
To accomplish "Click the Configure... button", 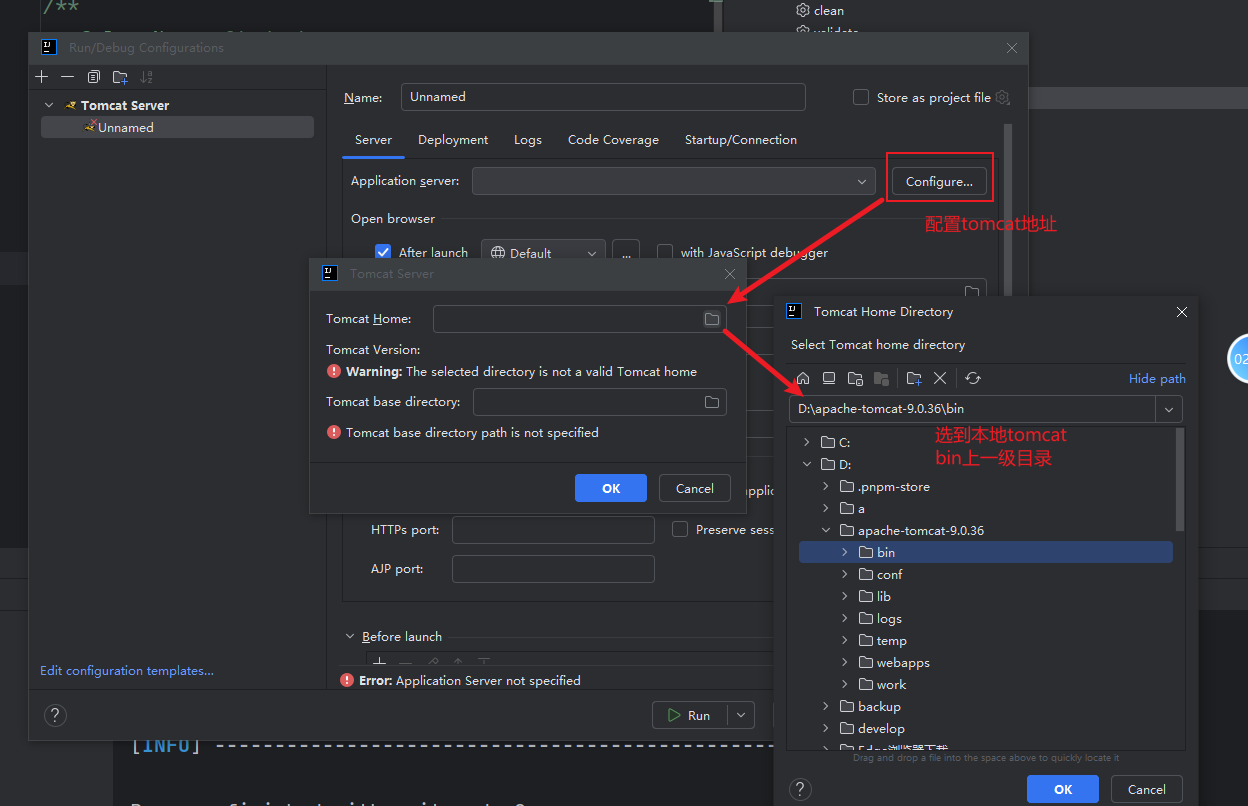I will pyautogui.click(x=939, y=181).
